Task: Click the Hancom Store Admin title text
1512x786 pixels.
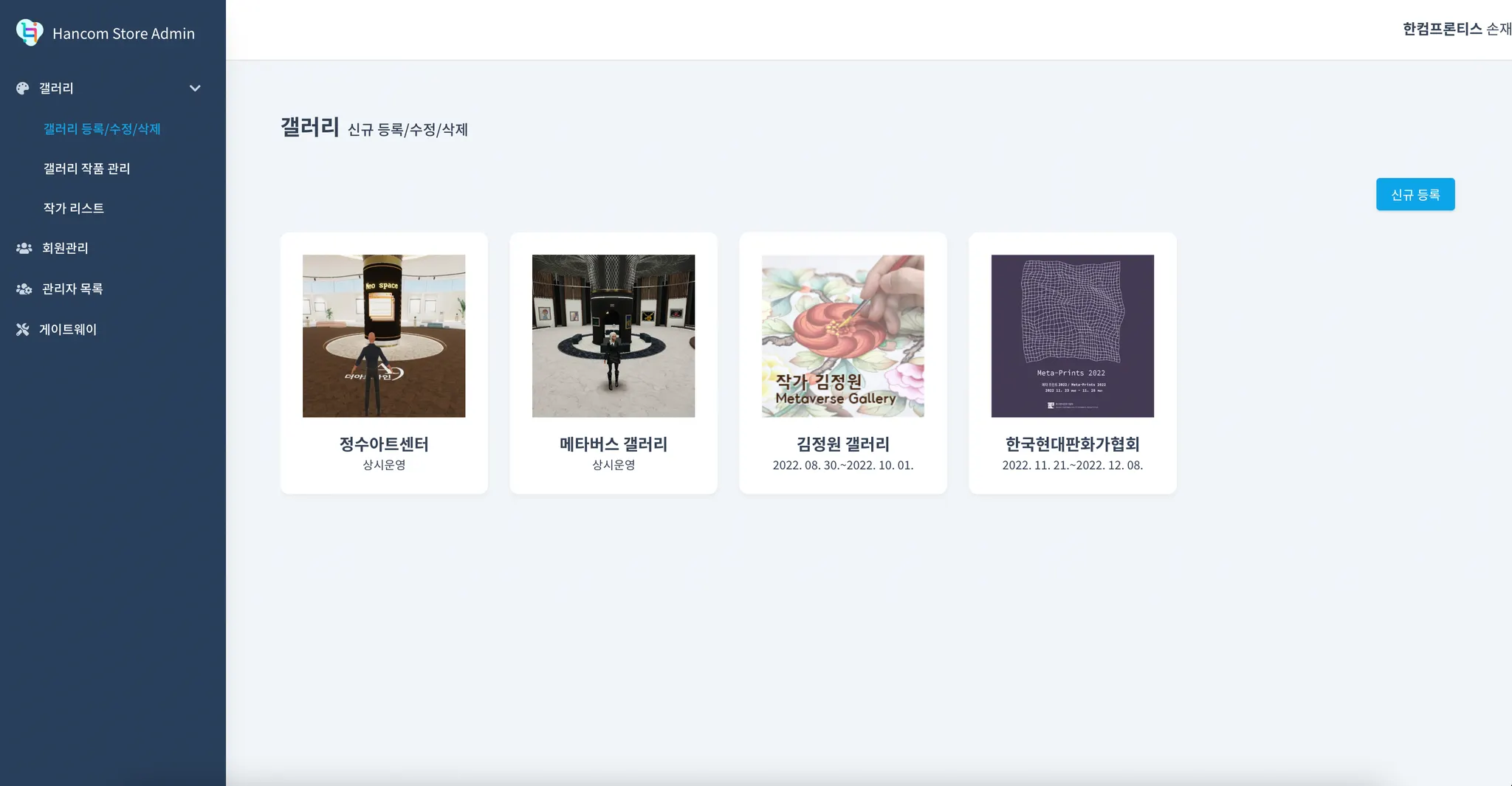Action: [123, 33]
